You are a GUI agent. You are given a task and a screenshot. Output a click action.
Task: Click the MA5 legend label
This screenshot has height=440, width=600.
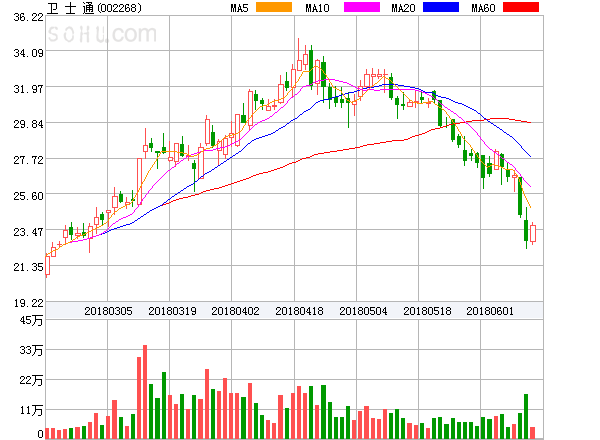[x=240, y=8]
